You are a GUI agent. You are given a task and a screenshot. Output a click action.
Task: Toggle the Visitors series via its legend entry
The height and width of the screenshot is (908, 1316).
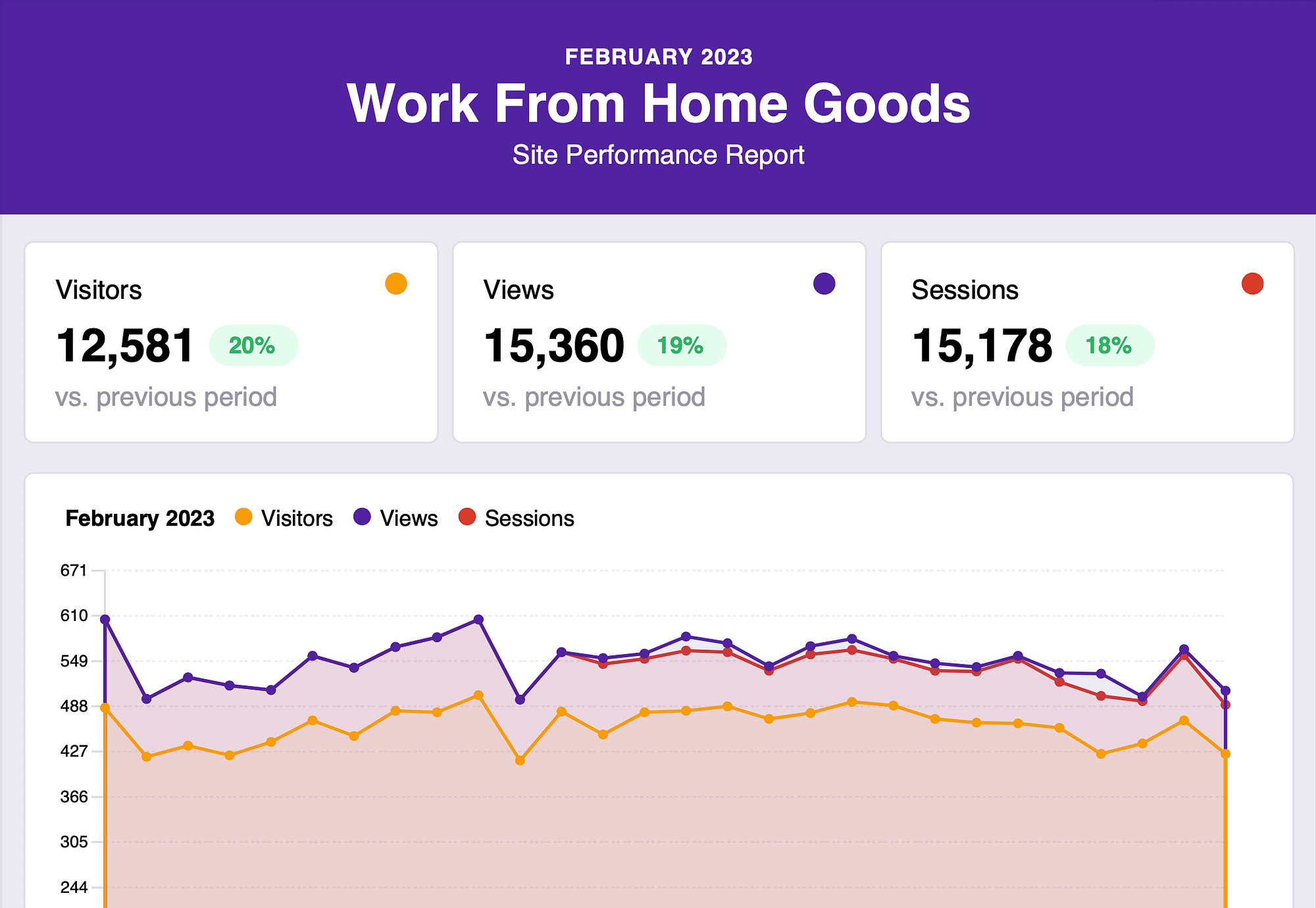pos(296,518)
